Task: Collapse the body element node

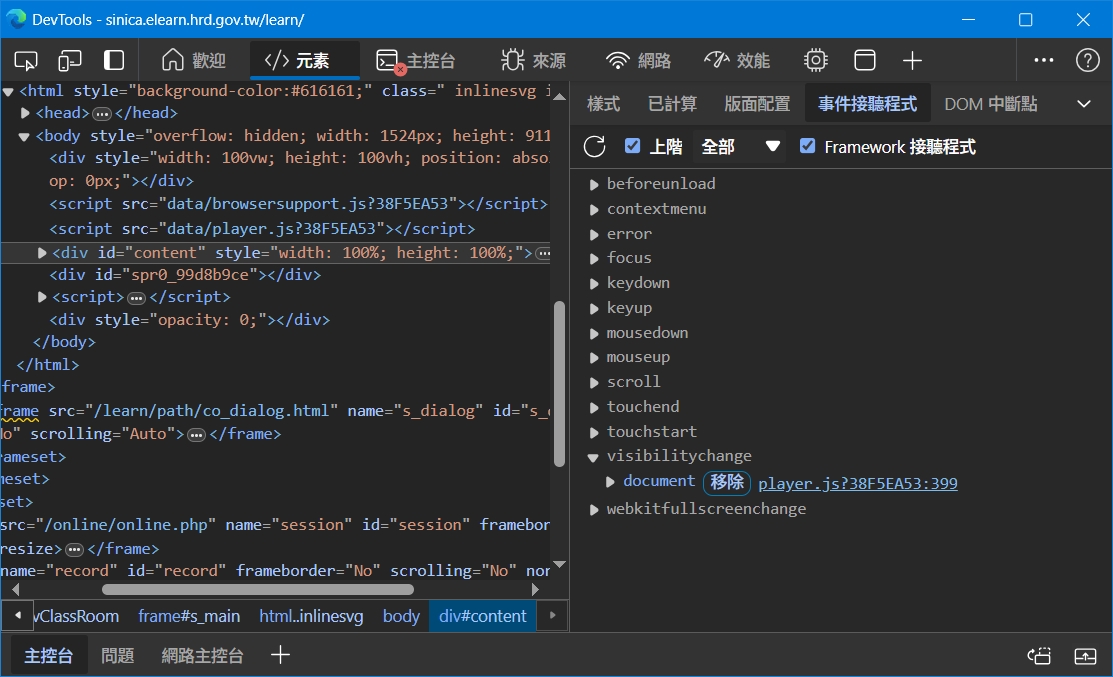Action: point(24,136)
